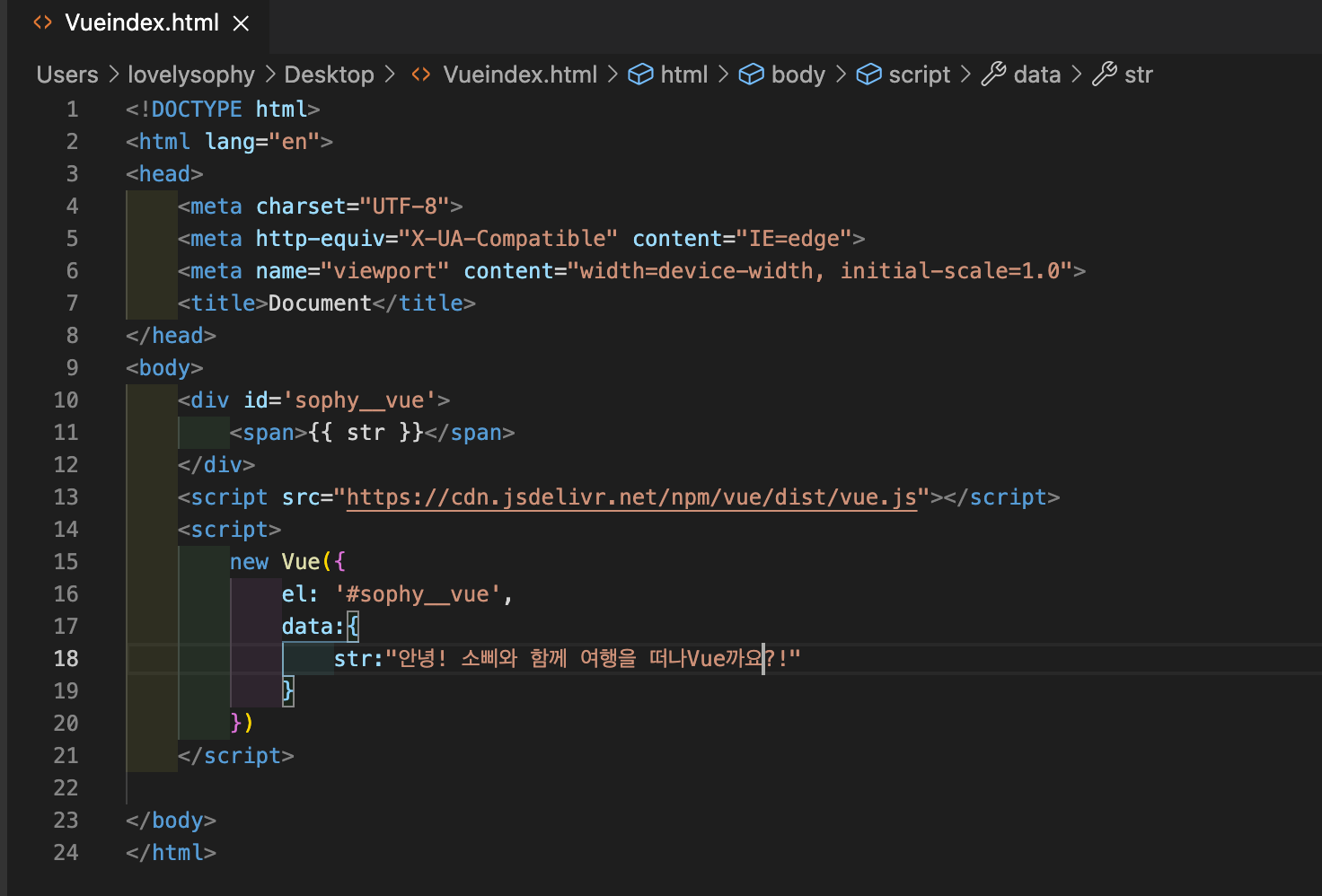Open the Desktop breadcrumb segment

329,75
